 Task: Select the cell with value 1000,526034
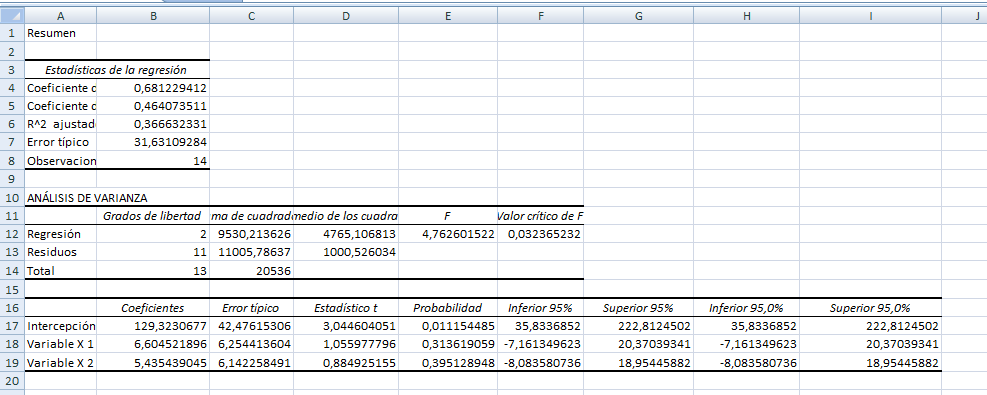pyautogui.click(x=346, y=252)
